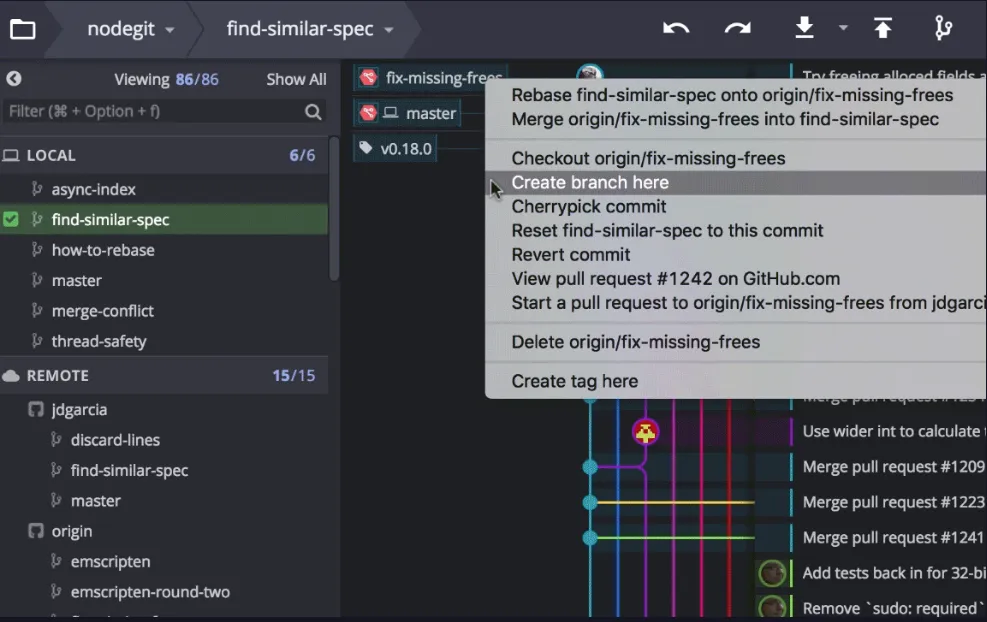Click the Push upload icon

[882, 29]
